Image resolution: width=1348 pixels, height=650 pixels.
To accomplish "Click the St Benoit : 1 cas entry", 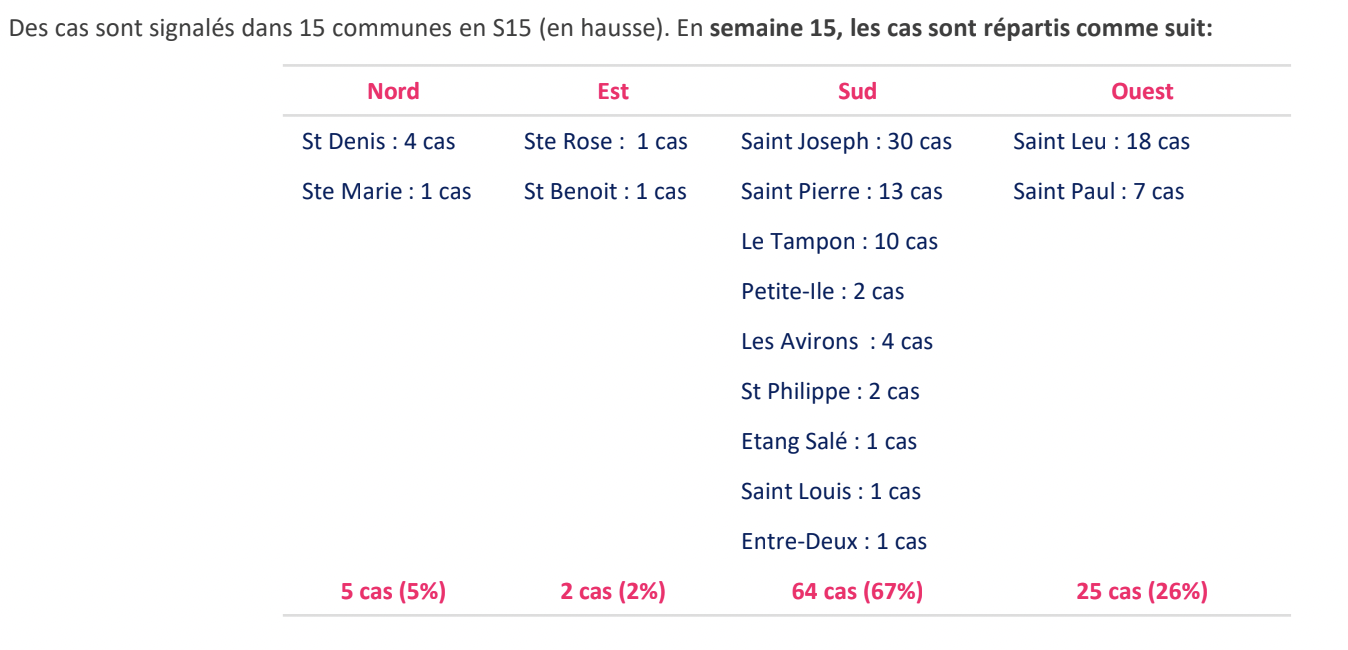I will pos(605,192).
